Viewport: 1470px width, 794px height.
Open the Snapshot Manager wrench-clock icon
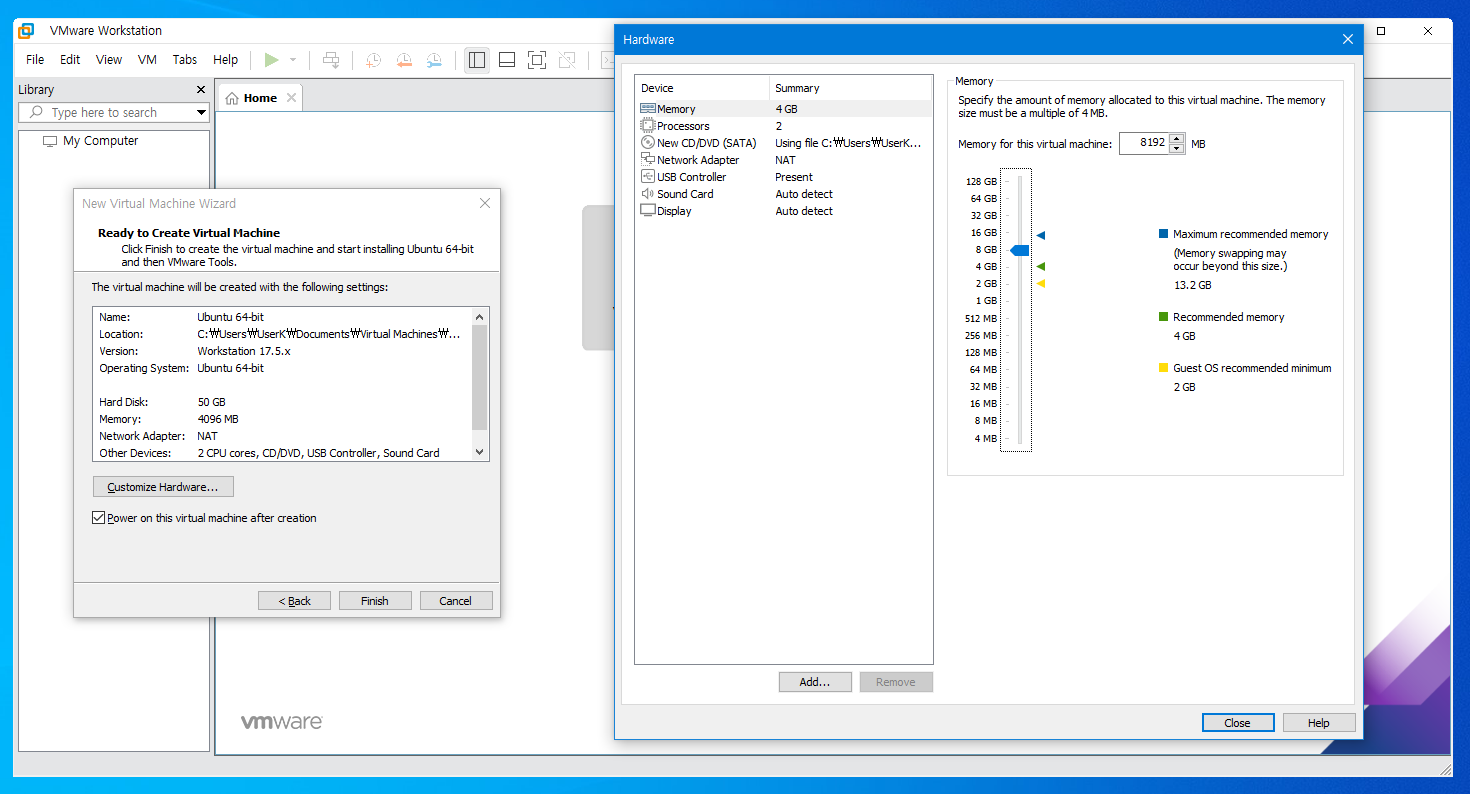click(x=434, y=60)
